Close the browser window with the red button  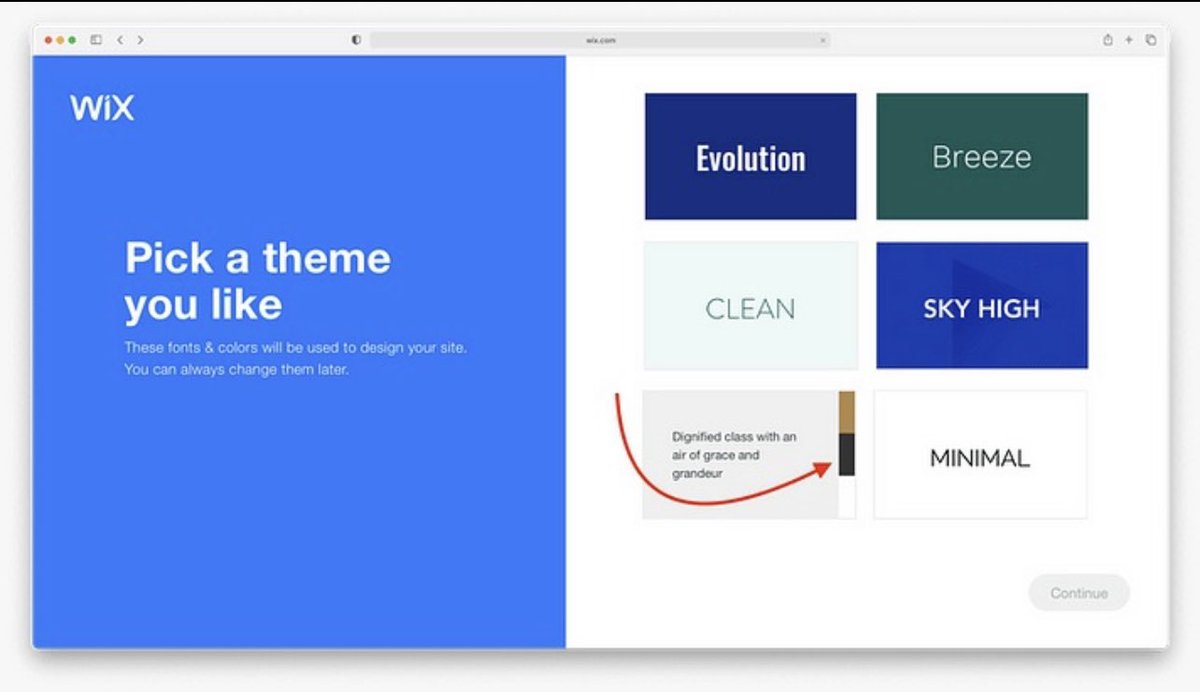(x=48, y=40)
